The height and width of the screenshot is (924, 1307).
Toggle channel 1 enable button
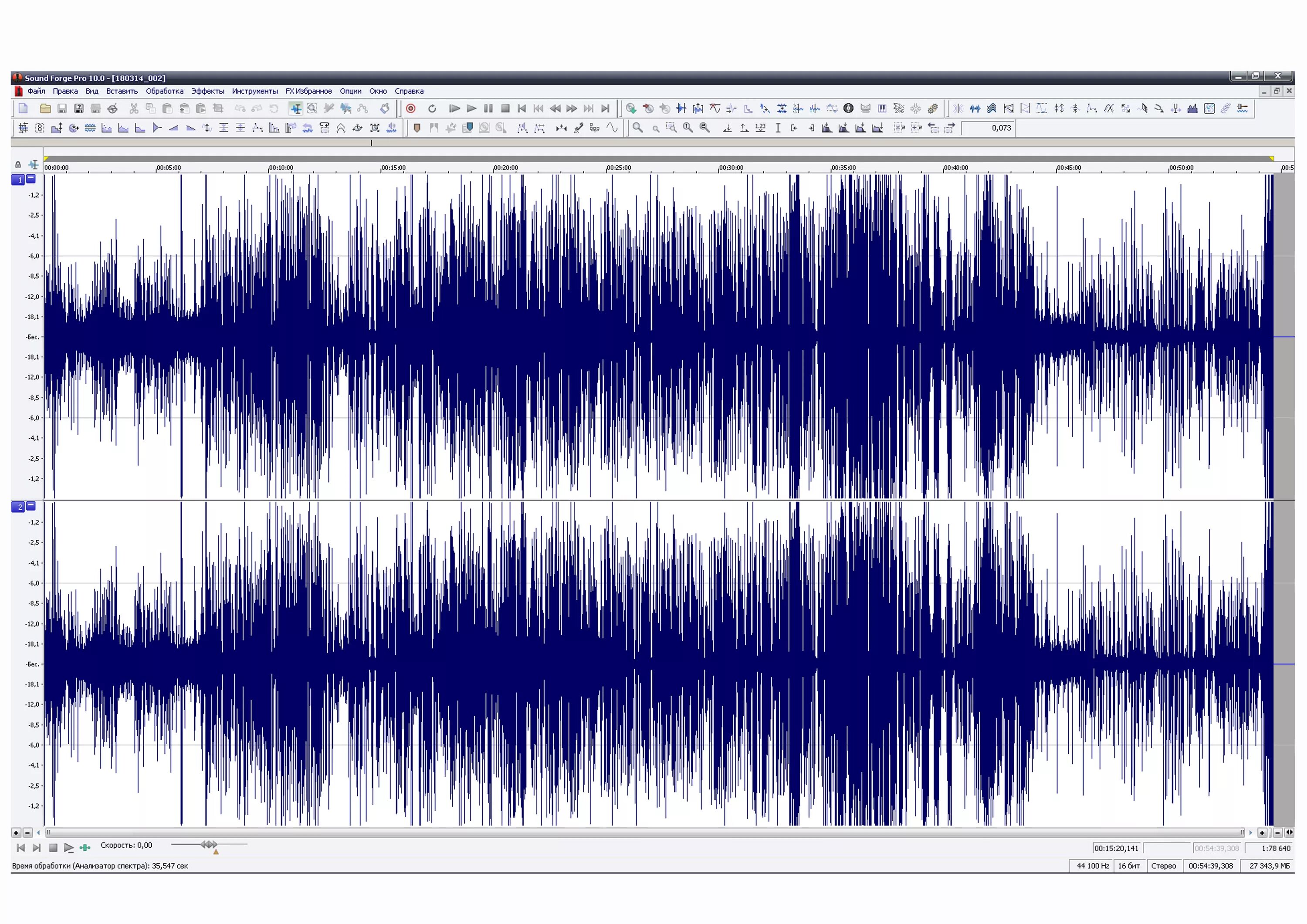[x=18, y=179]
